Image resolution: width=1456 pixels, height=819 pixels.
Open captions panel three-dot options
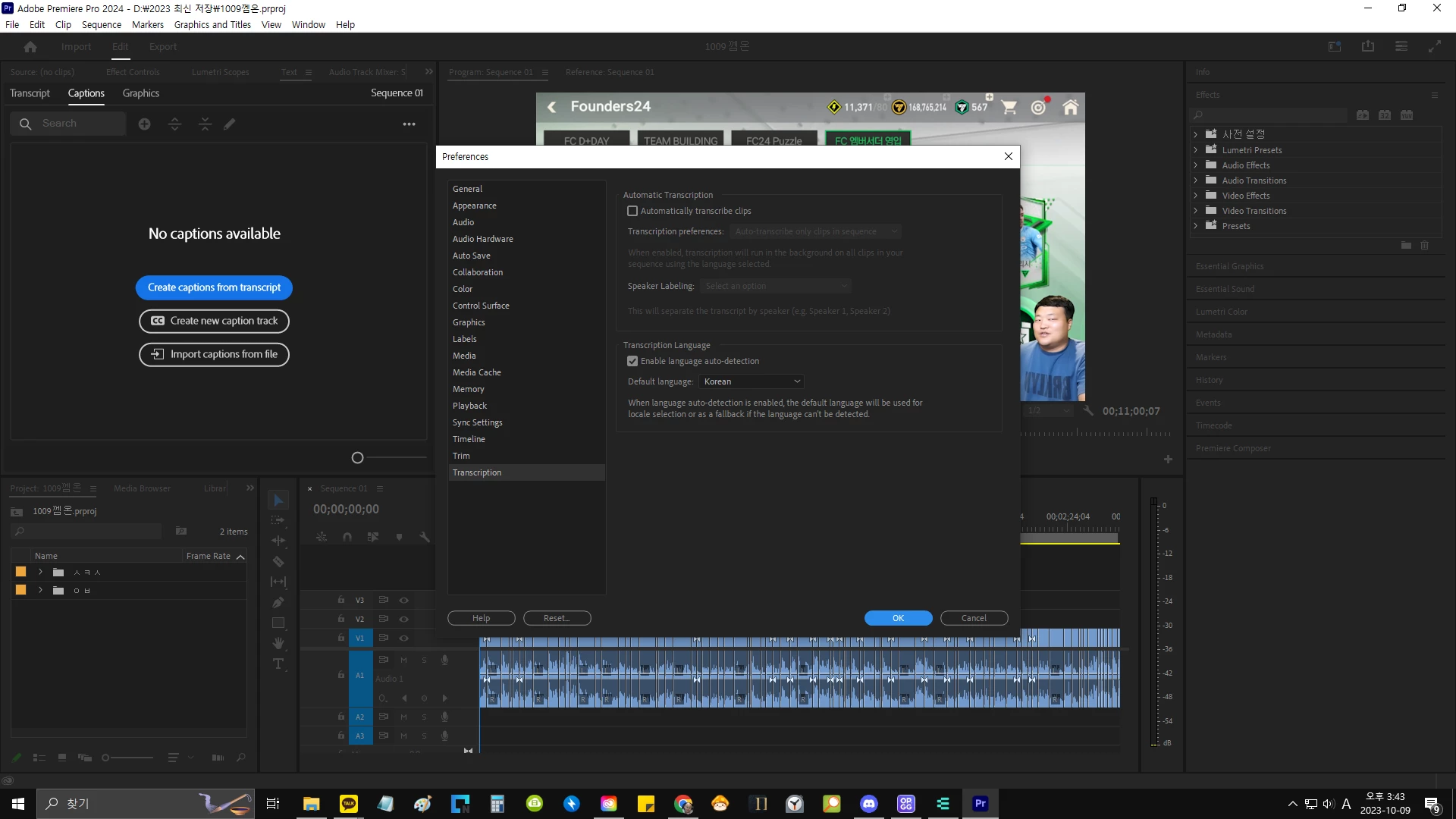point(409,124)
